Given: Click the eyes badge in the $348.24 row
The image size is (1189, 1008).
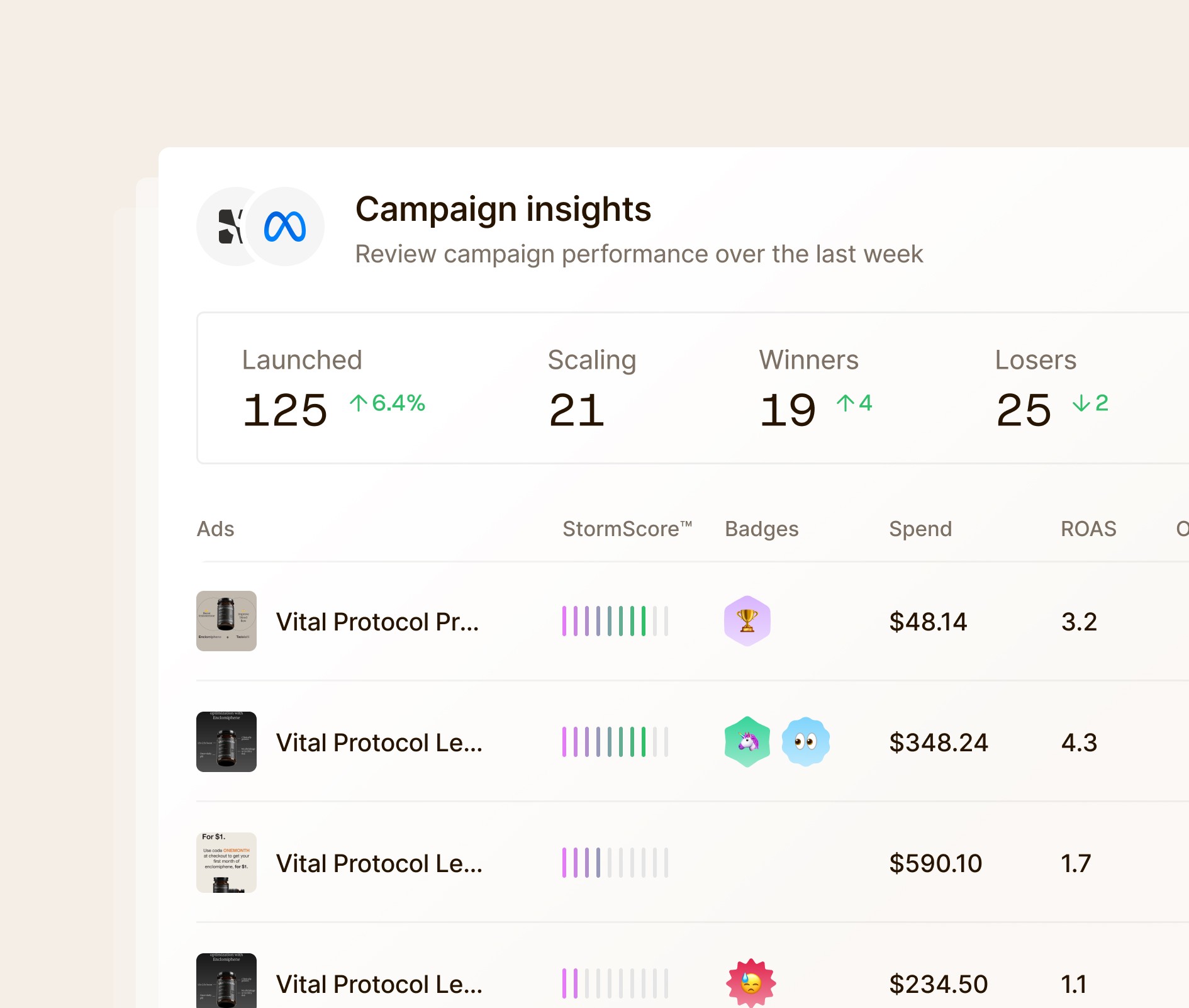Looking at the screenshot, I should point(806,742).
